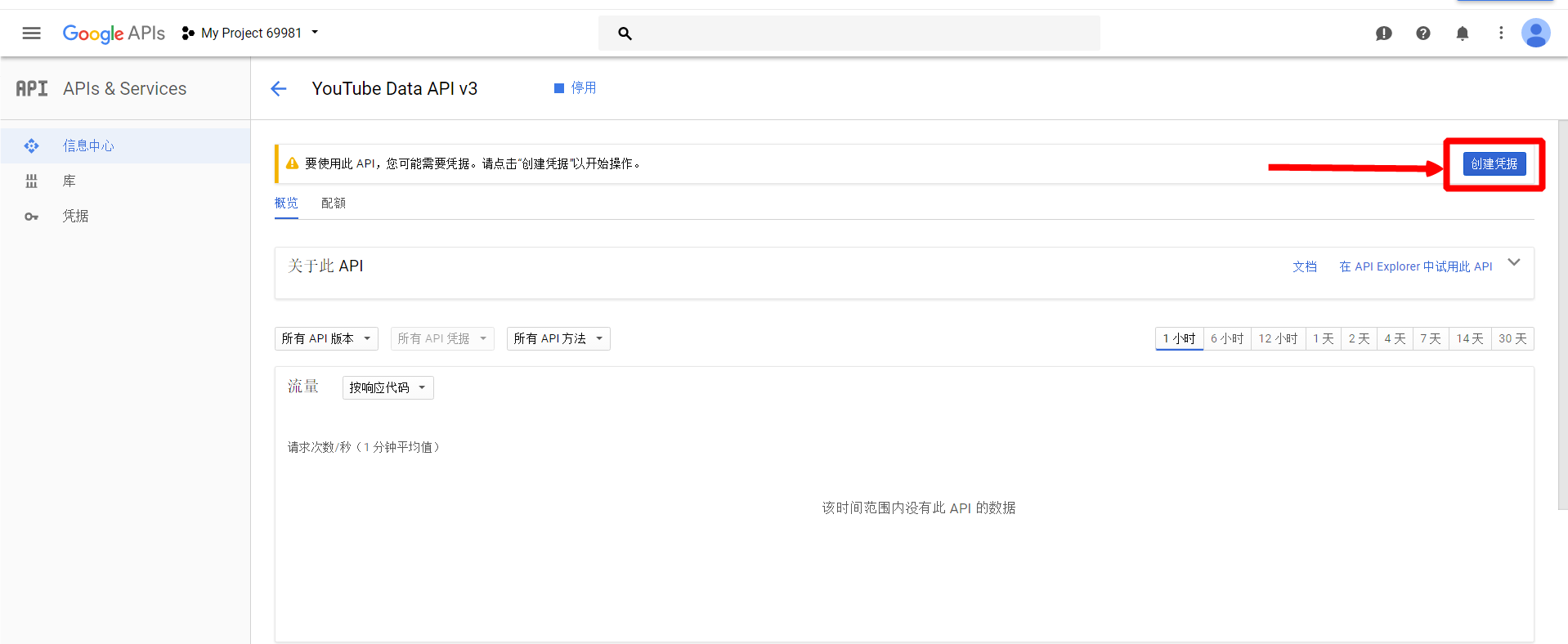Switch to the 配额 tab
Viewport: 1568px width, 644px height.
(333, 203)
